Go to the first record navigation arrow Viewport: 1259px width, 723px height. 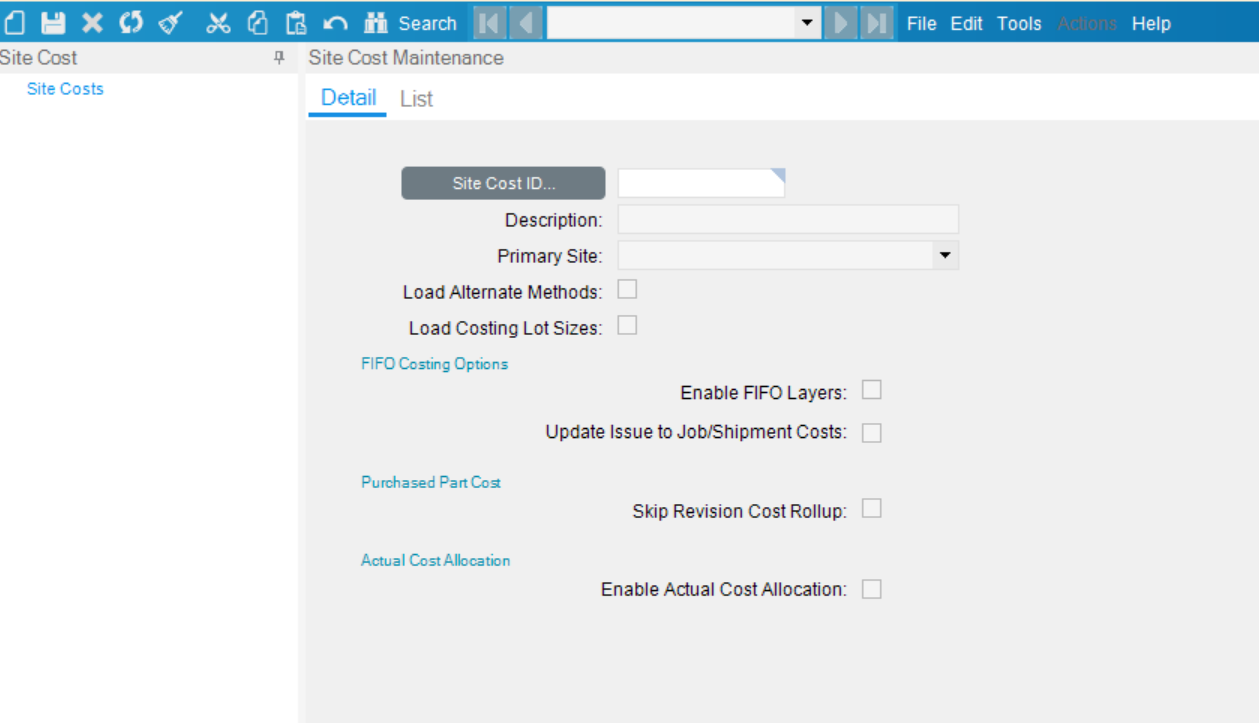[x=489, y=23]
